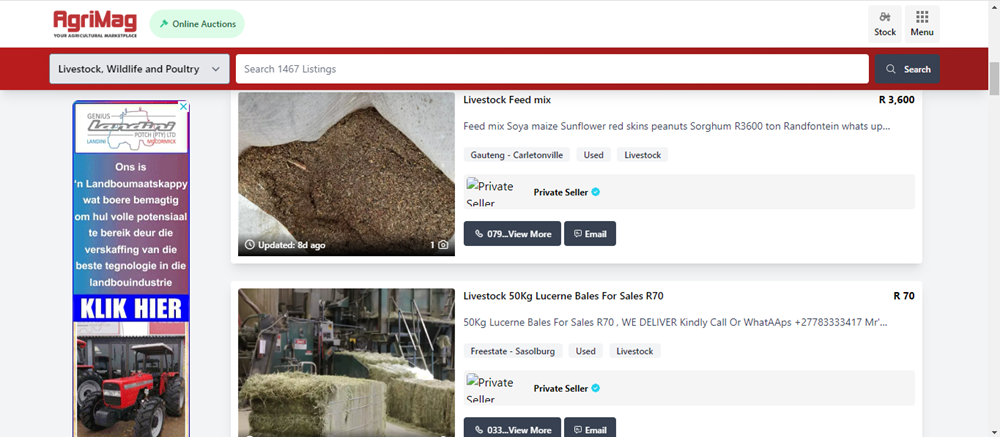Image resolution: width=1000 pixels, height=437 pixels.
Task: Open the Livestock Feed mix listing title
Action: [507, 100]
